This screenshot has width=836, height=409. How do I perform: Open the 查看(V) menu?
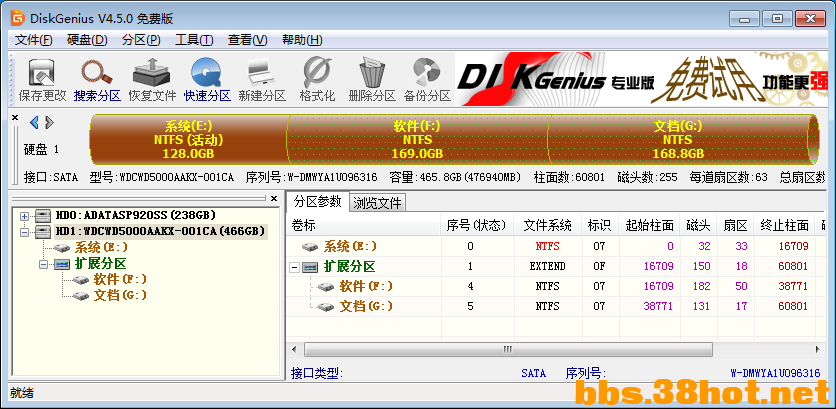247,40
